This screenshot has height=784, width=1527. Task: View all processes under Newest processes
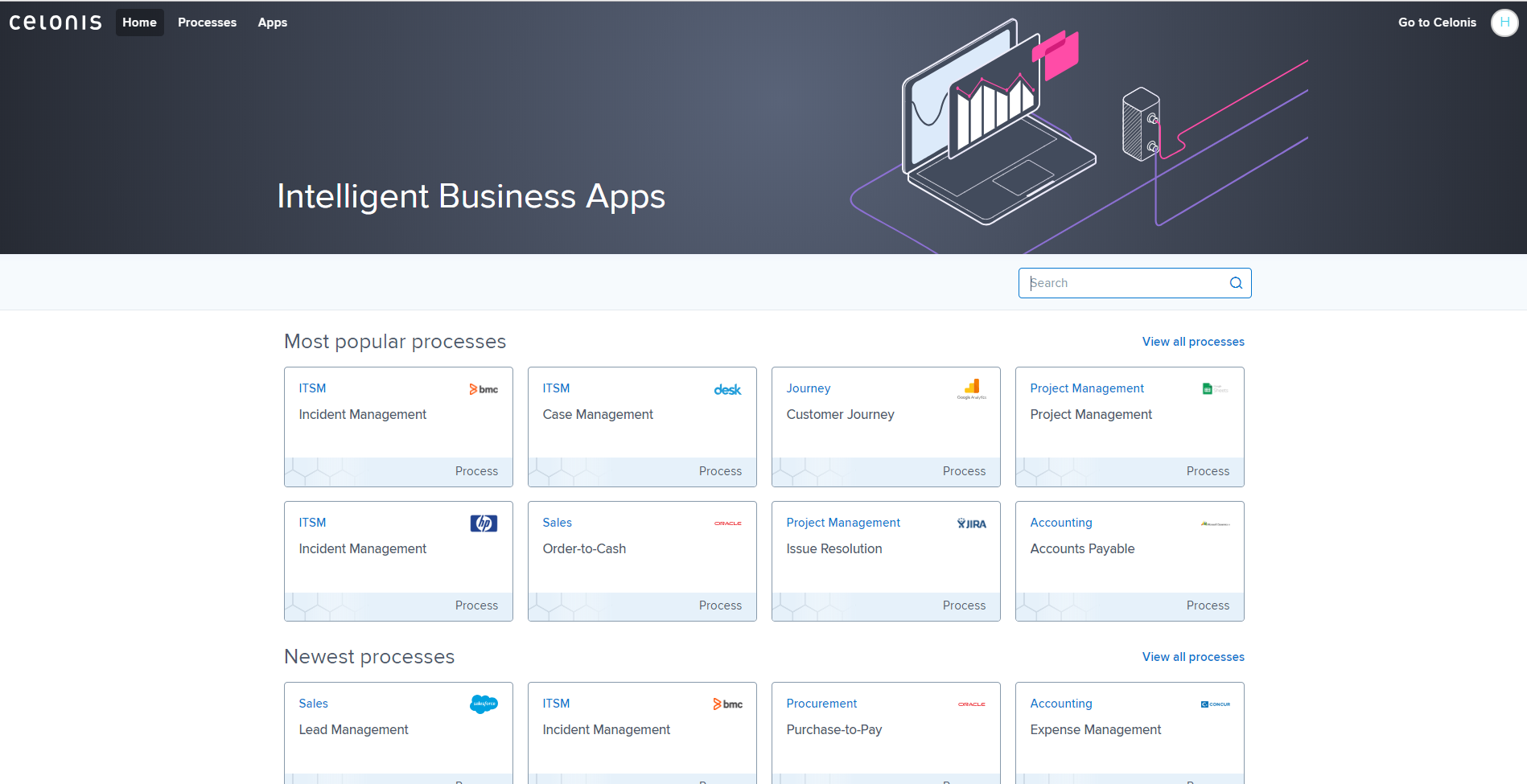tap(1193, 657)
